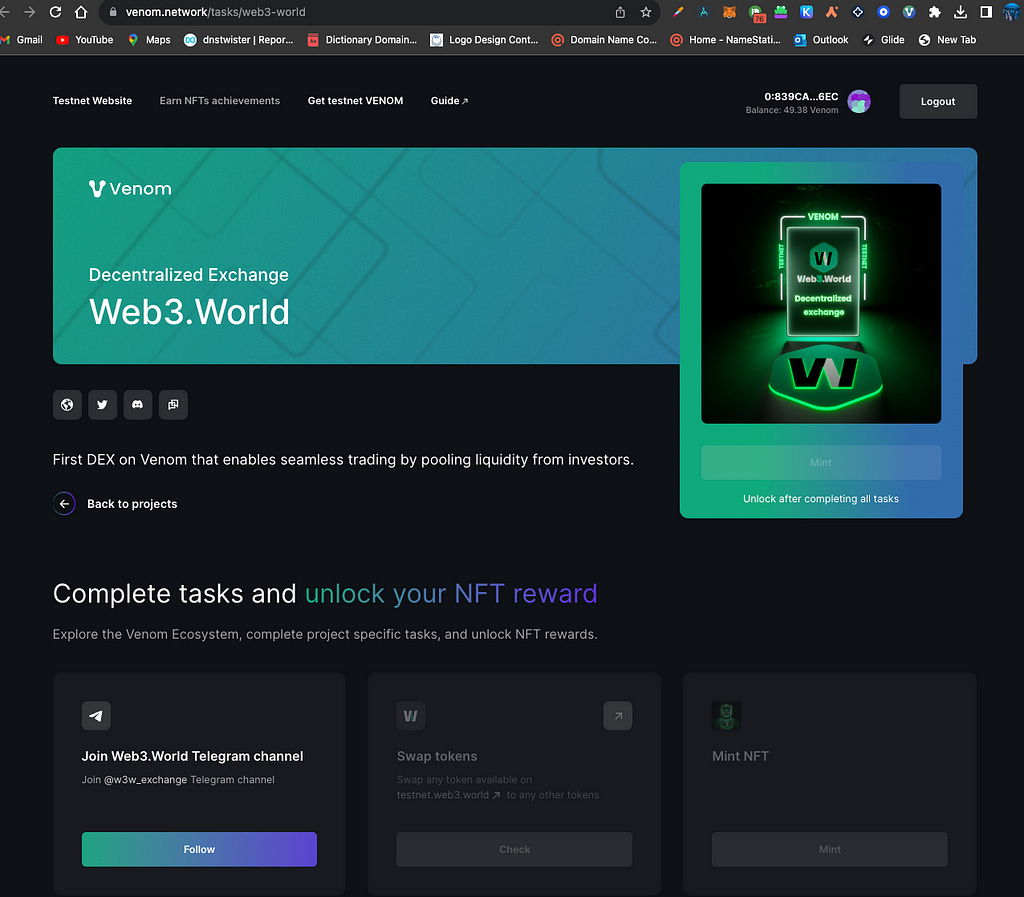
Task: Click wallet avatar next to balance
Action: click(859, 101)
